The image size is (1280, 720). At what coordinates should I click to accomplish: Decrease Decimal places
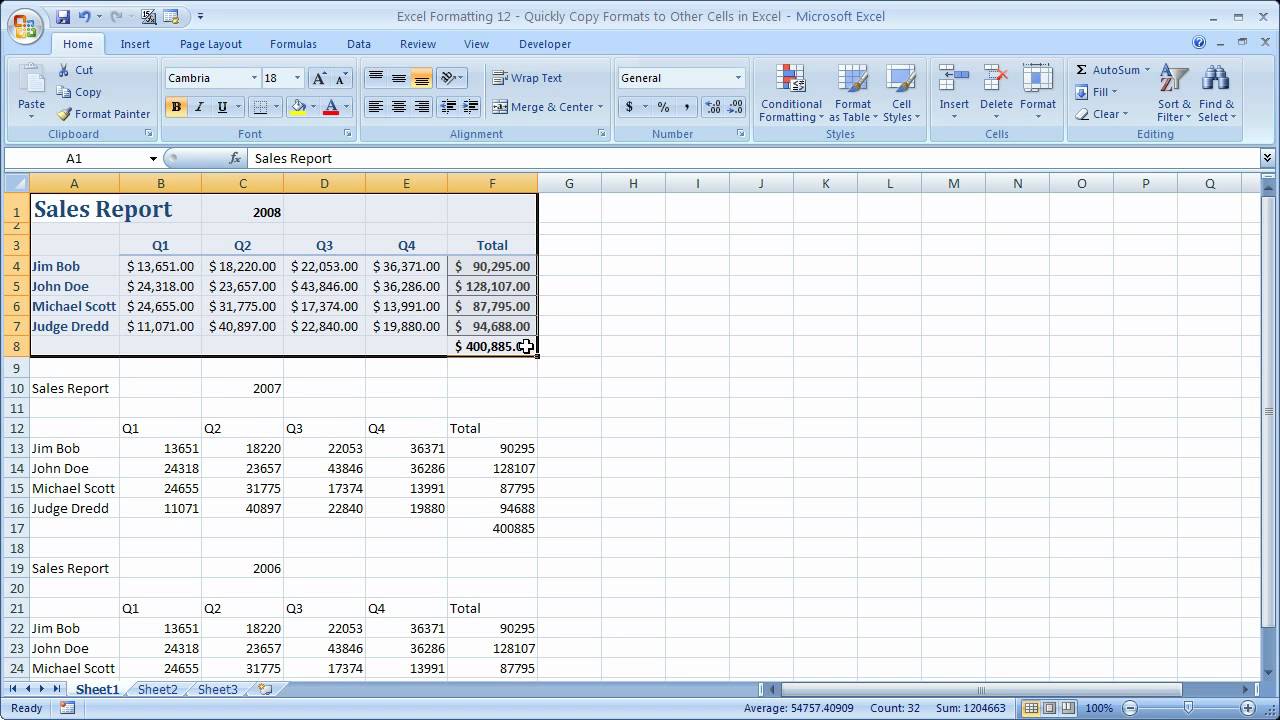pos(735,107)
